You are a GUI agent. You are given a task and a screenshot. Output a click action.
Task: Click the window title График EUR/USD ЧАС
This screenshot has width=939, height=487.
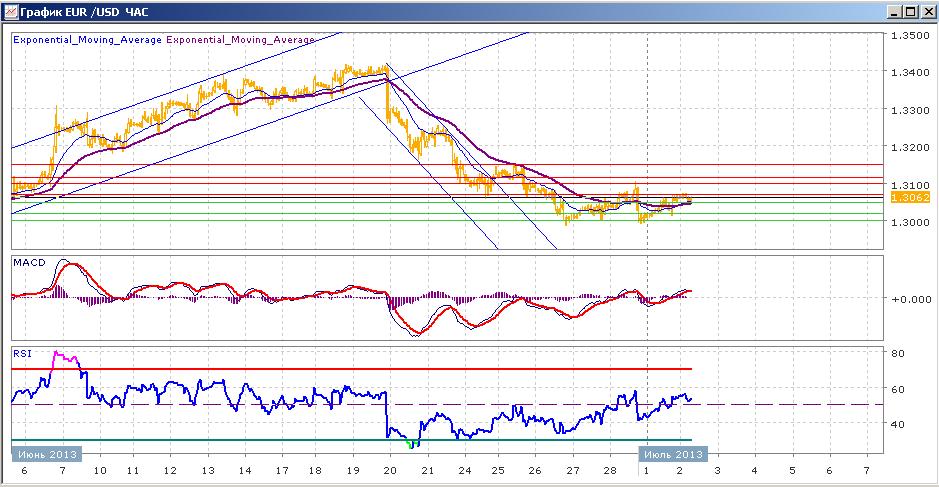pyautogui.click(x=84, y=12)
